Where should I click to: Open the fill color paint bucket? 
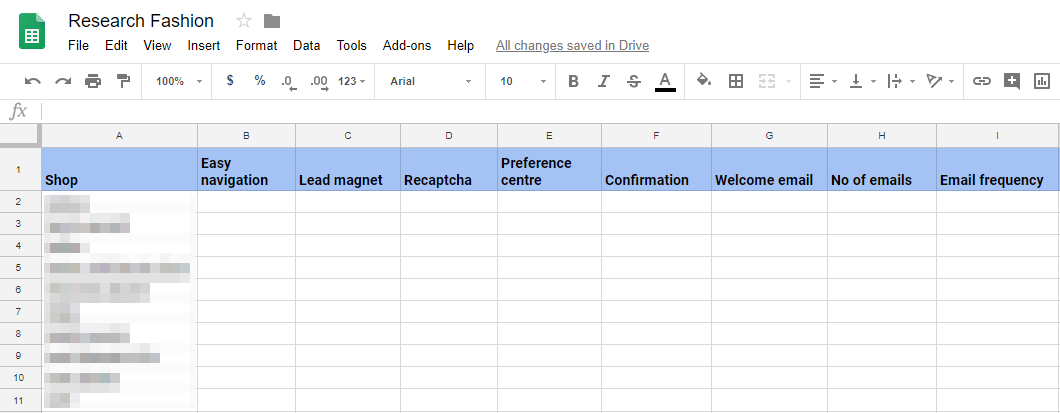tap(703, 81)
